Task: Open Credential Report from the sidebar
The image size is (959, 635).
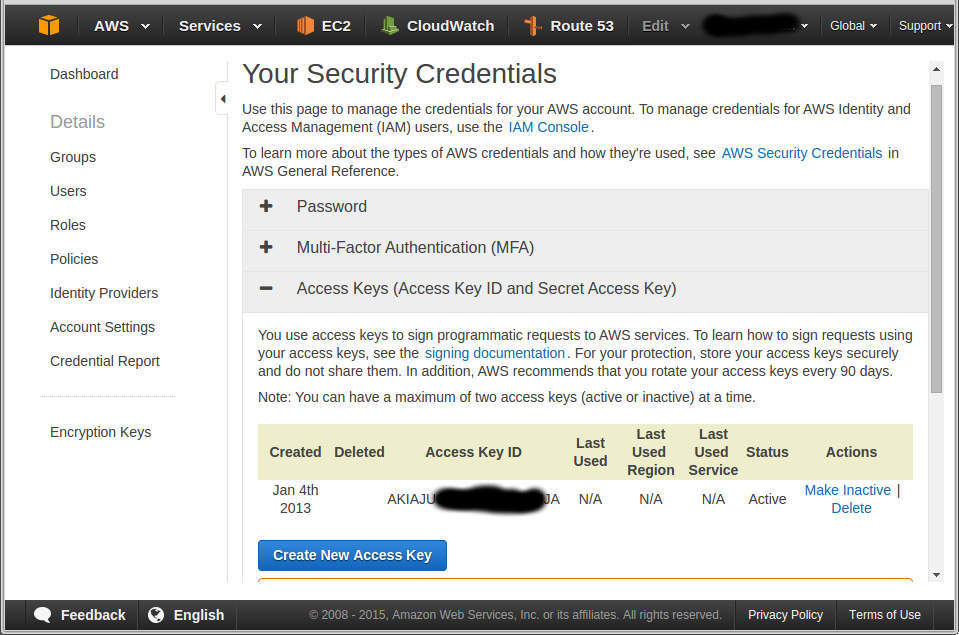Action: (x=105, y=361)
